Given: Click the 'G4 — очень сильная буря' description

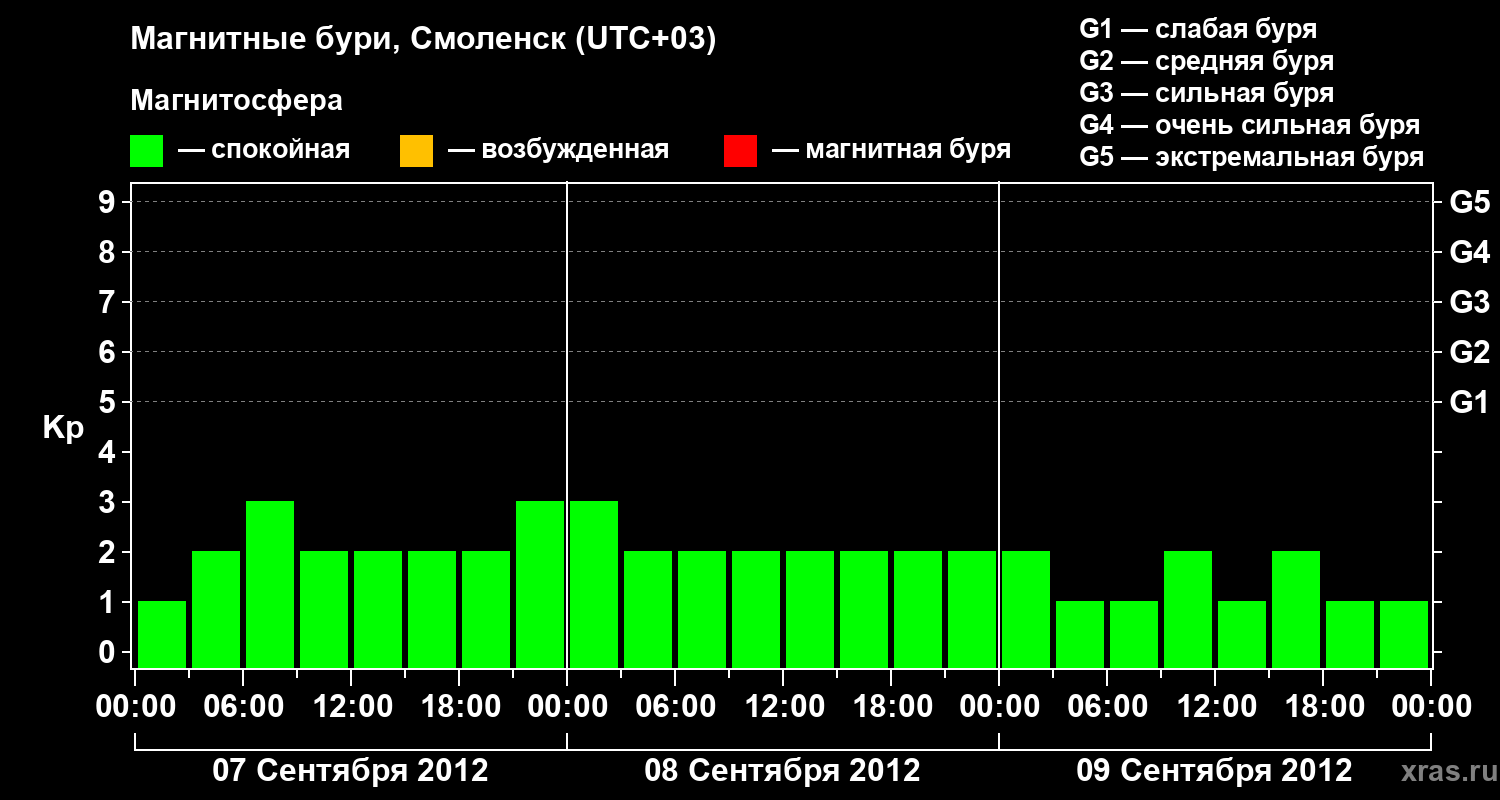Looking at the screenshot, I should [x=1250, y=125].
